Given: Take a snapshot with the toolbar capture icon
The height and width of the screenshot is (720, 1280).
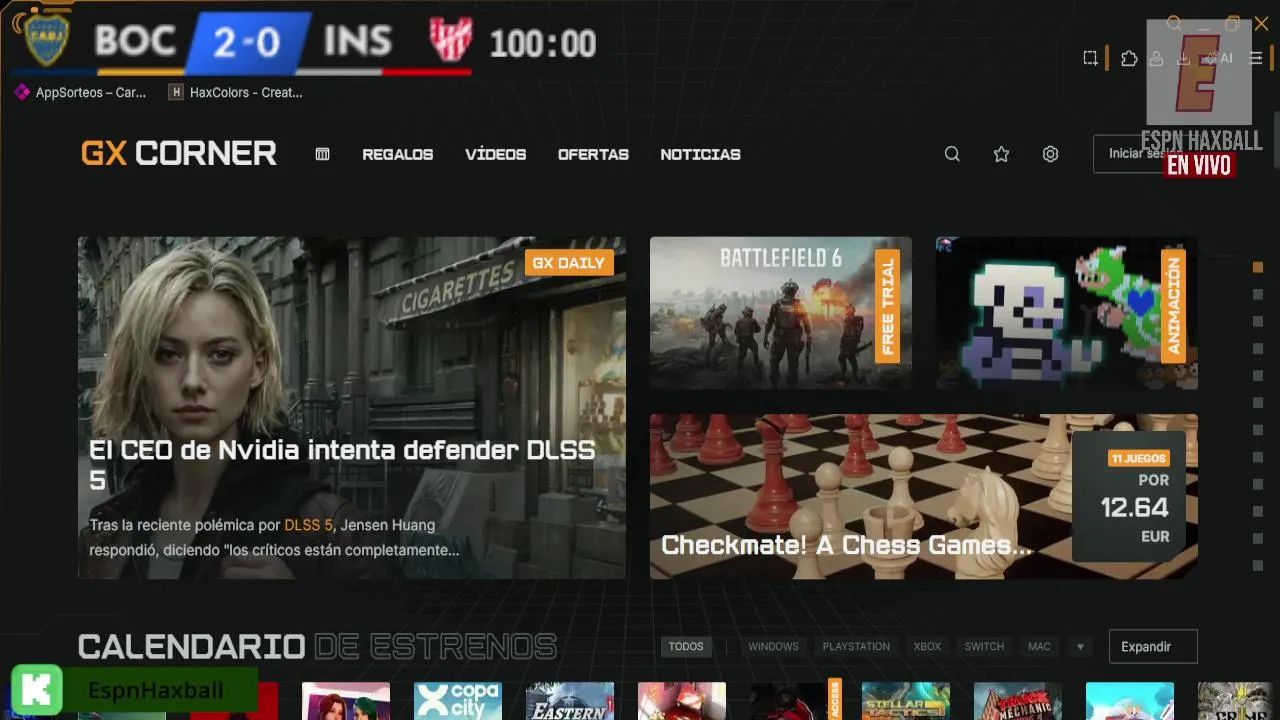Looking at the screenshot, I should 1090,58.
